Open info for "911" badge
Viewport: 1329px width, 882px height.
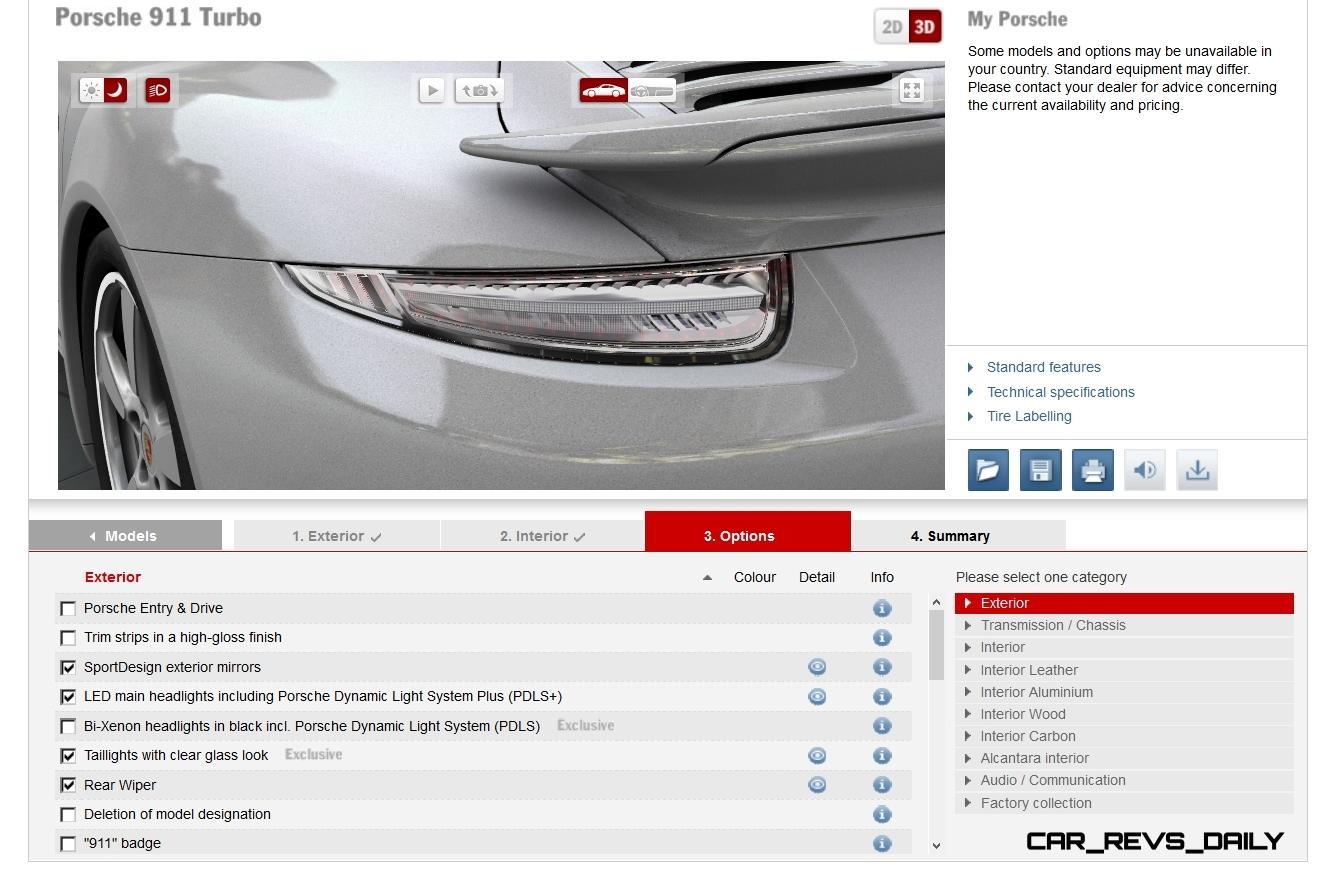881,844
